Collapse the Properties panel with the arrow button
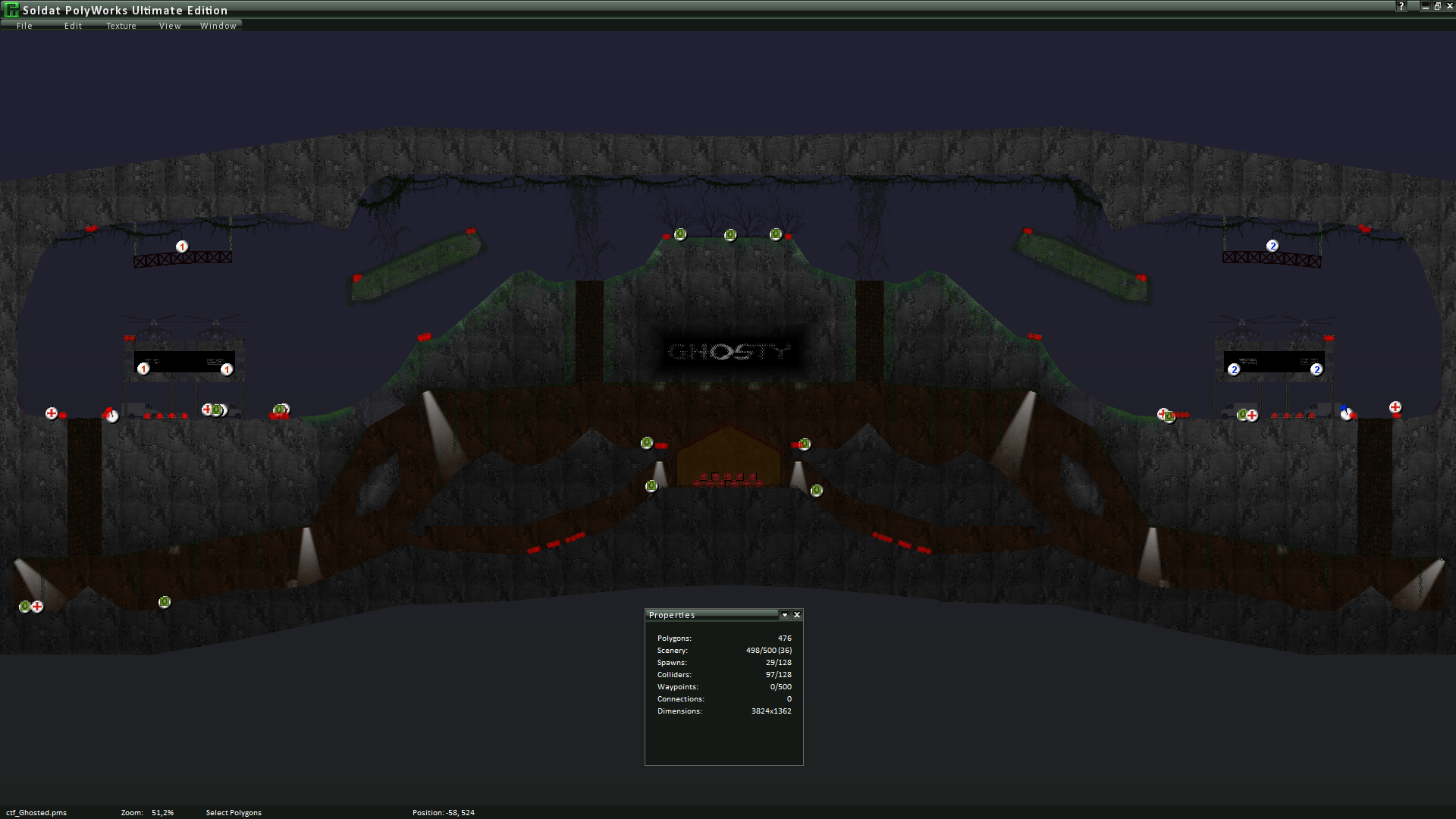 point(785,615)
